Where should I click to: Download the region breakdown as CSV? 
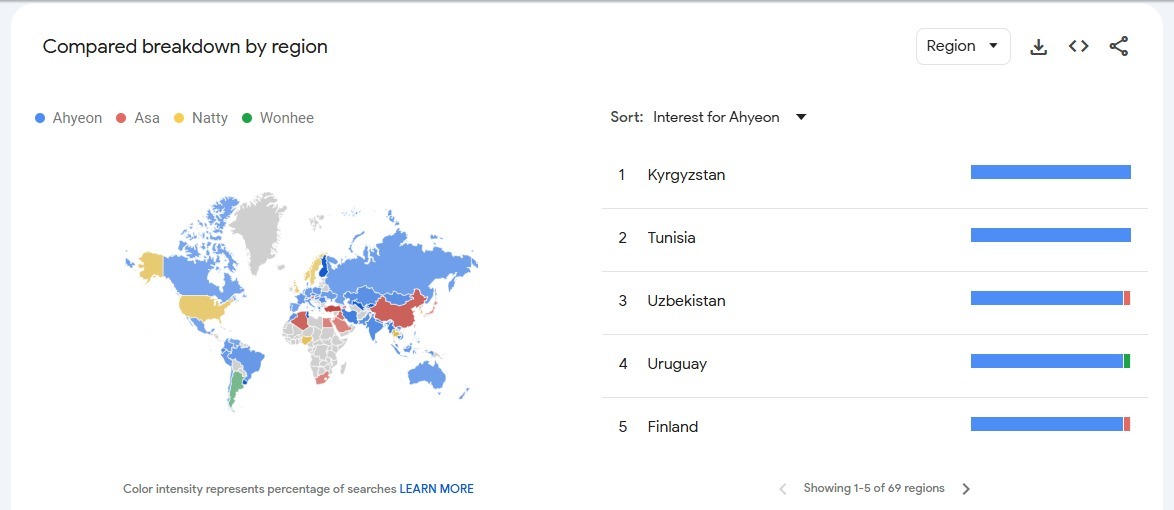[1038, 47]
